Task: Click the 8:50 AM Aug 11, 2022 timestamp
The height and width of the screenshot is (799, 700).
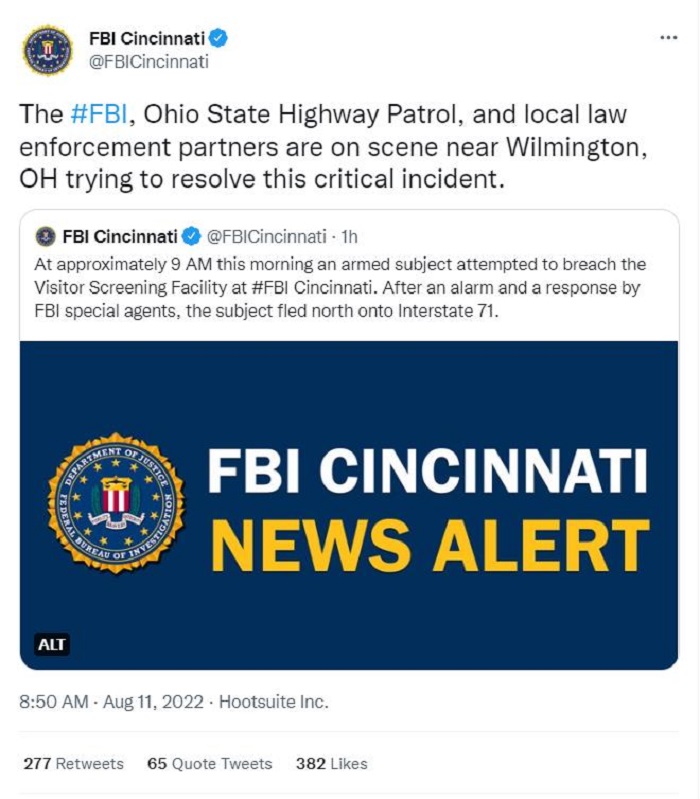Action: tap(112, 702)
